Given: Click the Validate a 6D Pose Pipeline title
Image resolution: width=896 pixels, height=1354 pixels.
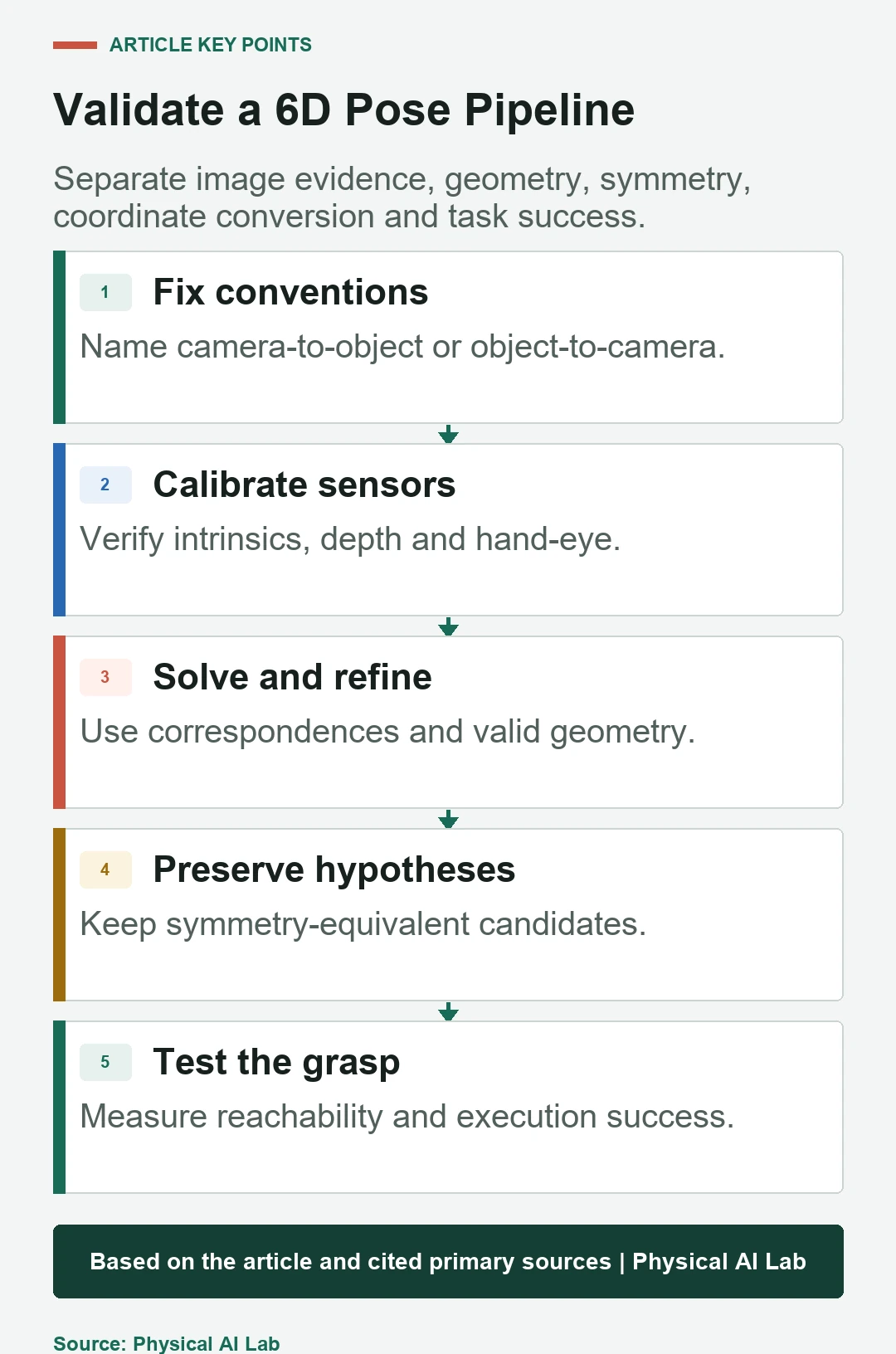Looking at the screenshot, I should tap(343, 110).
